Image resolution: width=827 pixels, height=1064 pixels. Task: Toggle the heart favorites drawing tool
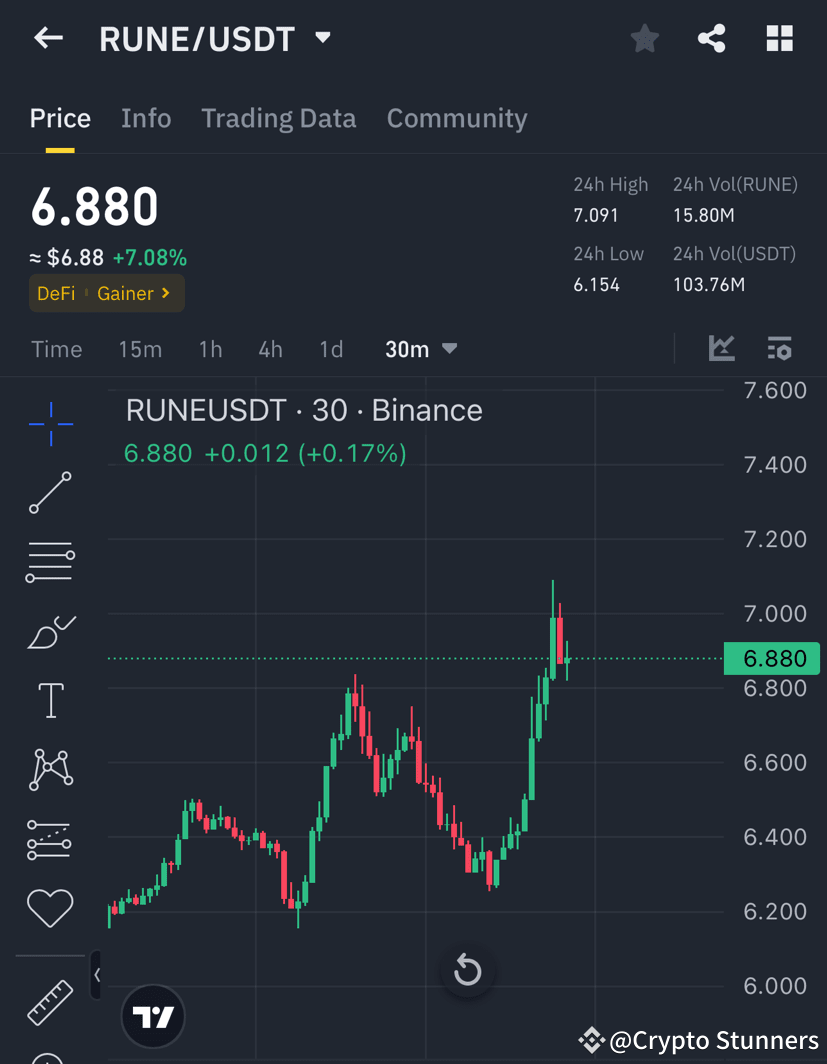pyautogui.click(x=50, y=908)
